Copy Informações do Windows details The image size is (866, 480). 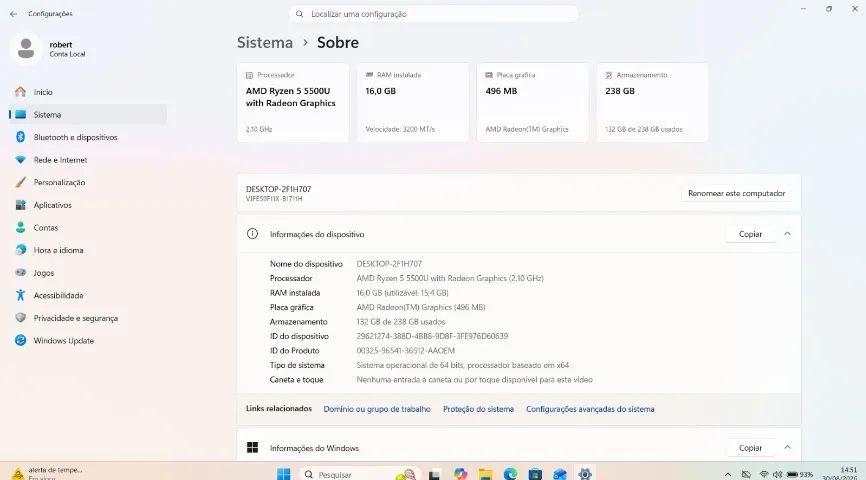pos(751,448)
